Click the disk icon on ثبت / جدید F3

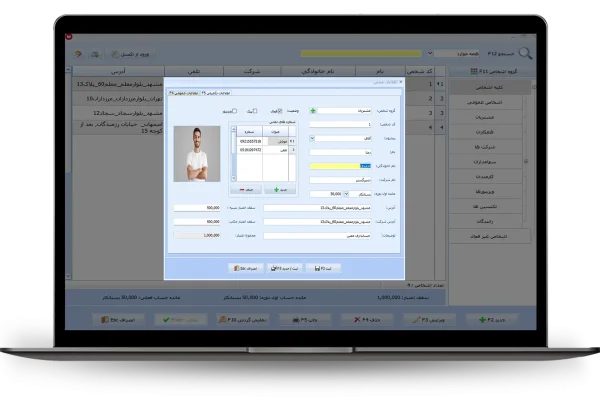point(273,268)
